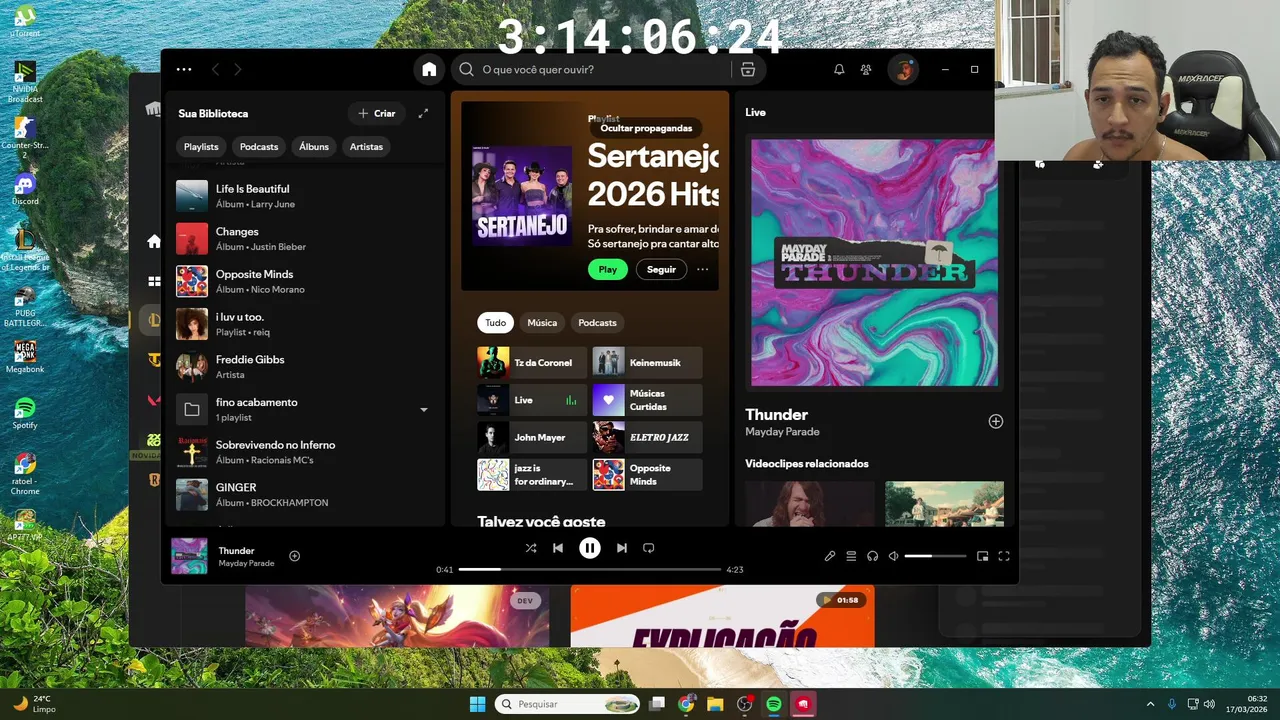Open Life Is Beautiful album in library

click(305, 196)
